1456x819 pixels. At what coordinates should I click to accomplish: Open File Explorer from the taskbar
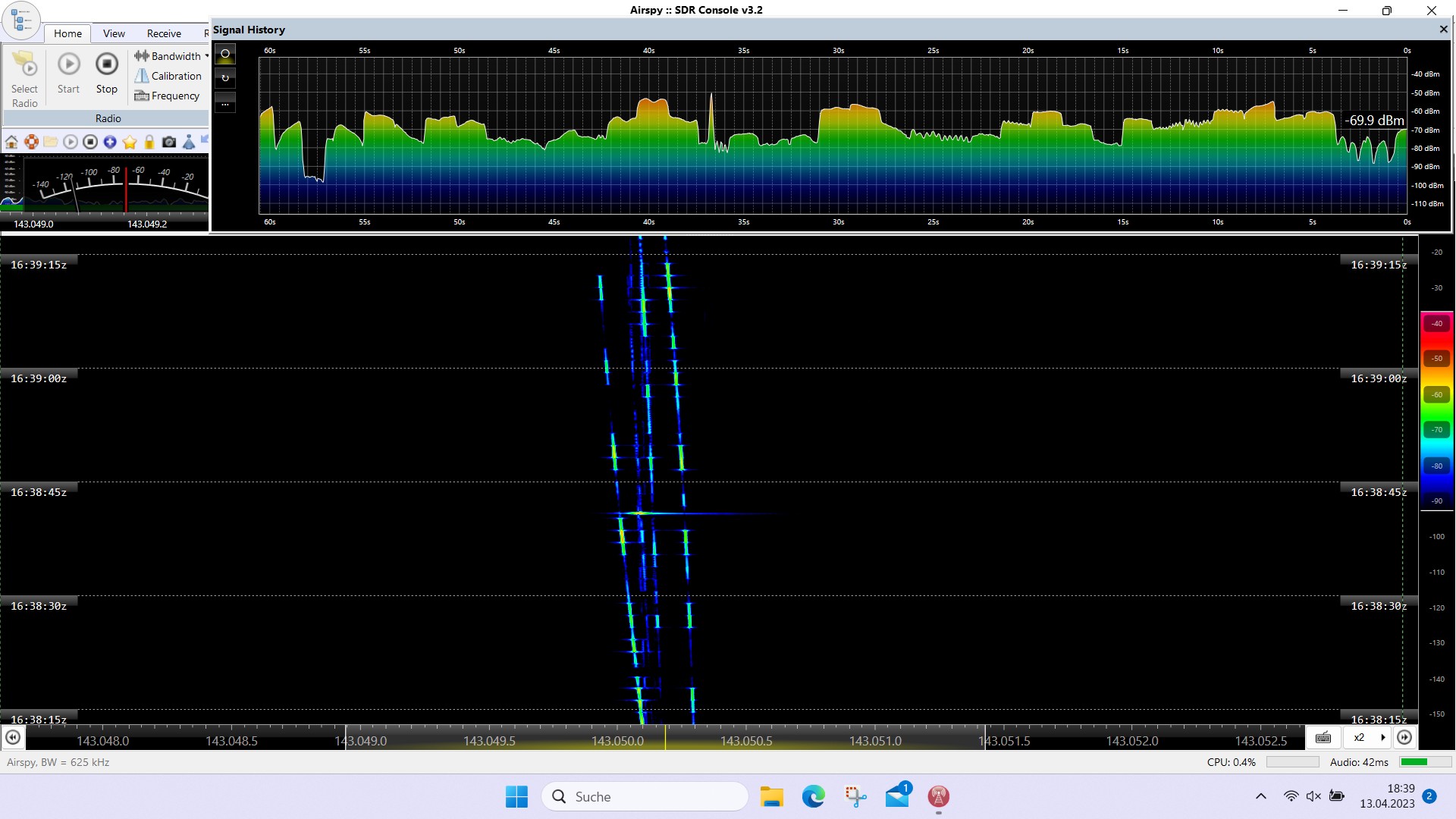pyautogui.click(x=772, y=797)
